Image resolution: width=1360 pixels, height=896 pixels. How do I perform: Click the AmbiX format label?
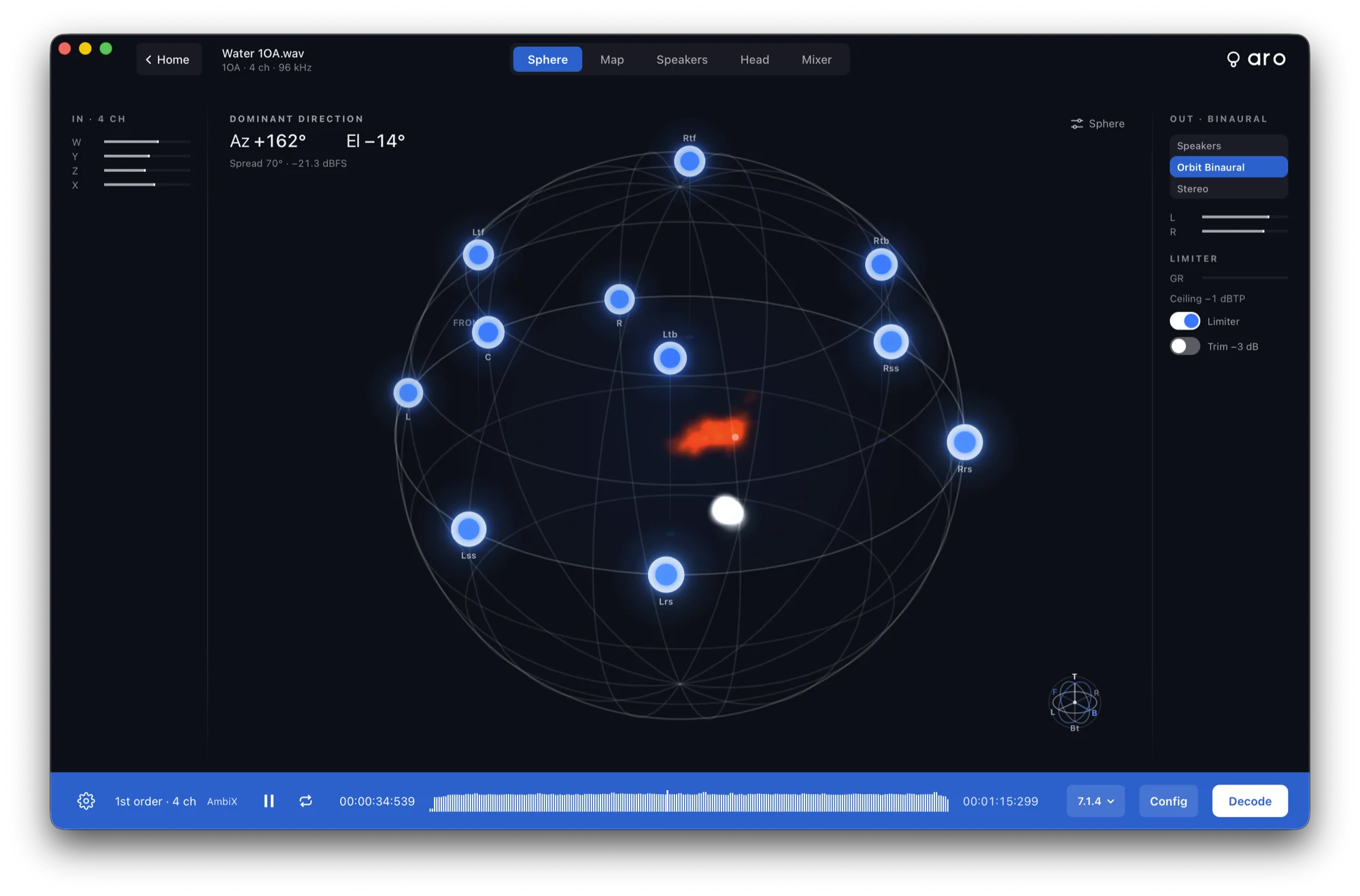222,802
